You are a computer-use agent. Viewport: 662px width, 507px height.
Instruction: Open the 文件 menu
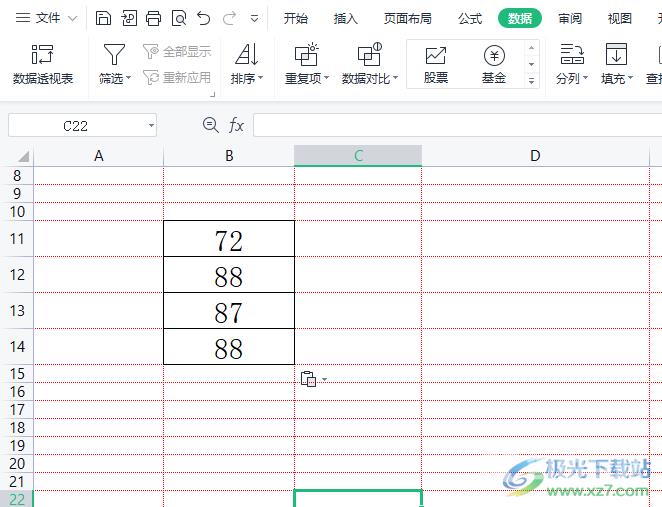[x=46, y=18]
